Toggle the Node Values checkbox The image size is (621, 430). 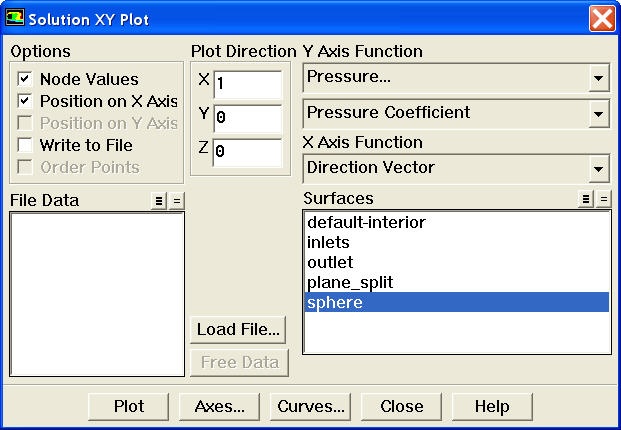point(25,79)
